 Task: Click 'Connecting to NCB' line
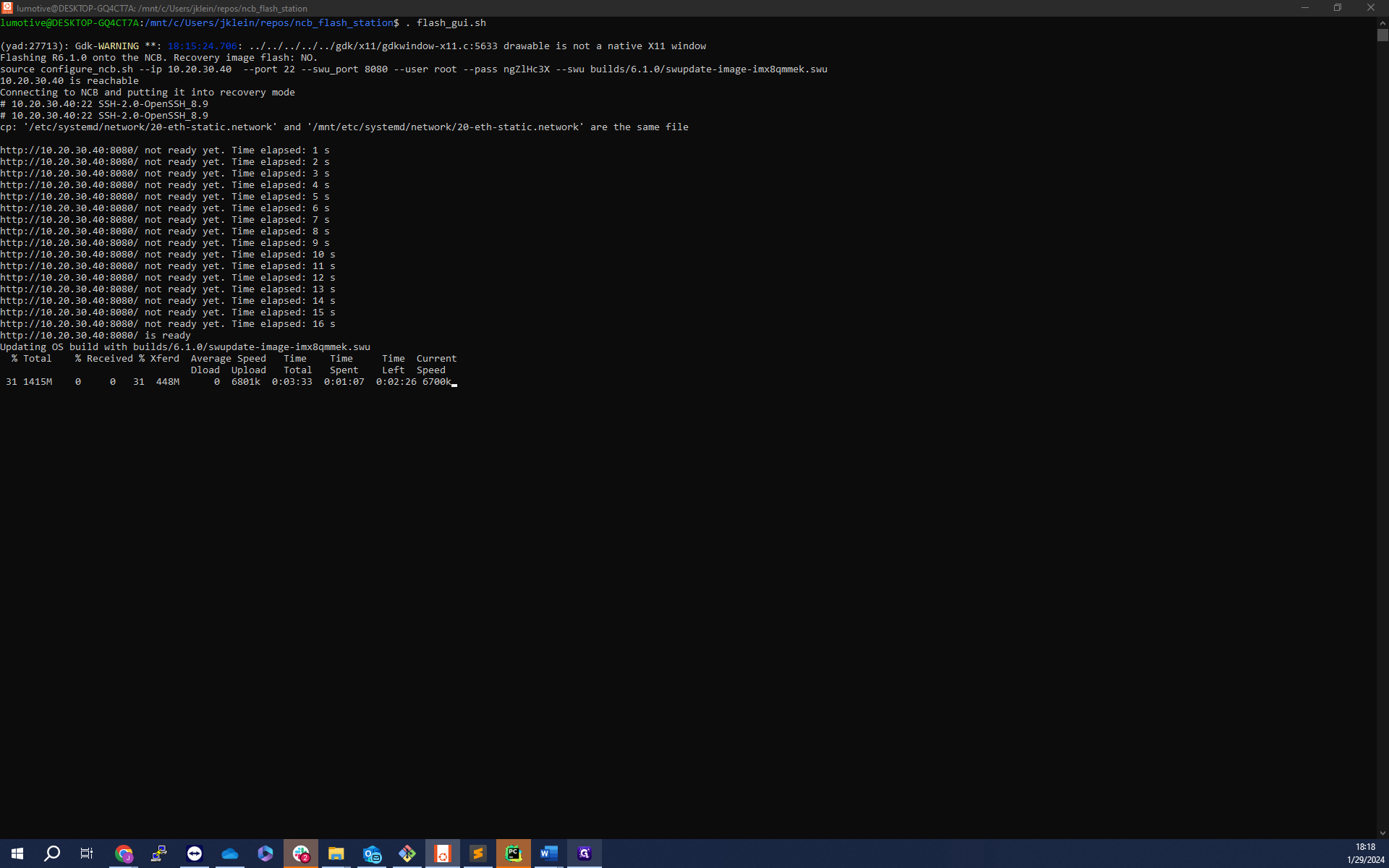148,93
